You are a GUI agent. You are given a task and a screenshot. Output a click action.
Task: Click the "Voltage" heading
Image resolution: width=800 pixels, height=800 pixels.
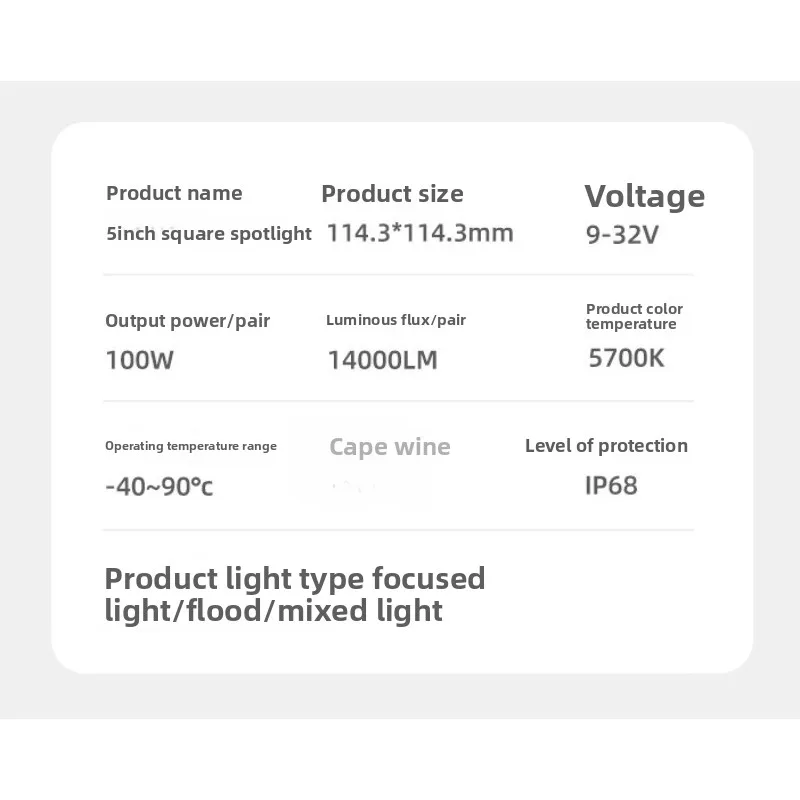[644, 196]
